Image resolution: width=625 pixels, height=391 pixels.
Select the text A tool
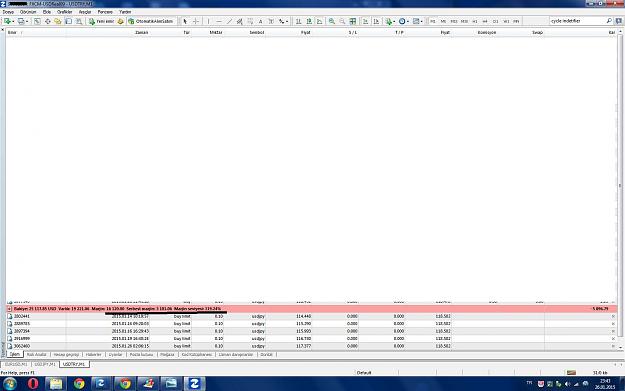click(x=261, y=21)
